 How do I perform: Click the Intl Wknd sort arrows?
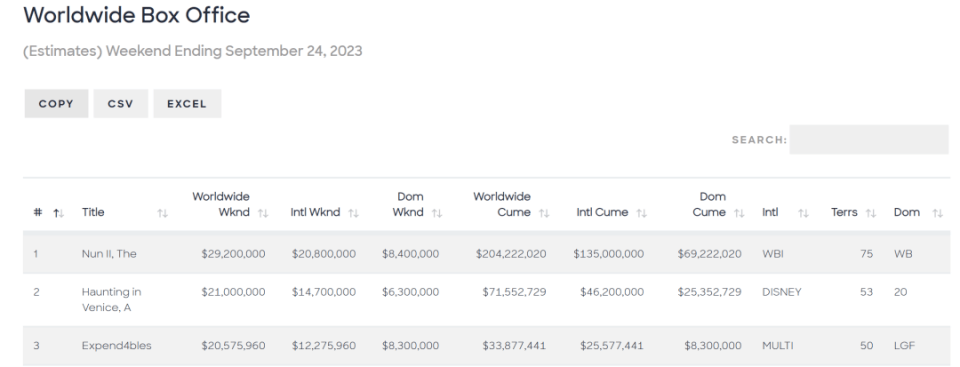(353, 213)
